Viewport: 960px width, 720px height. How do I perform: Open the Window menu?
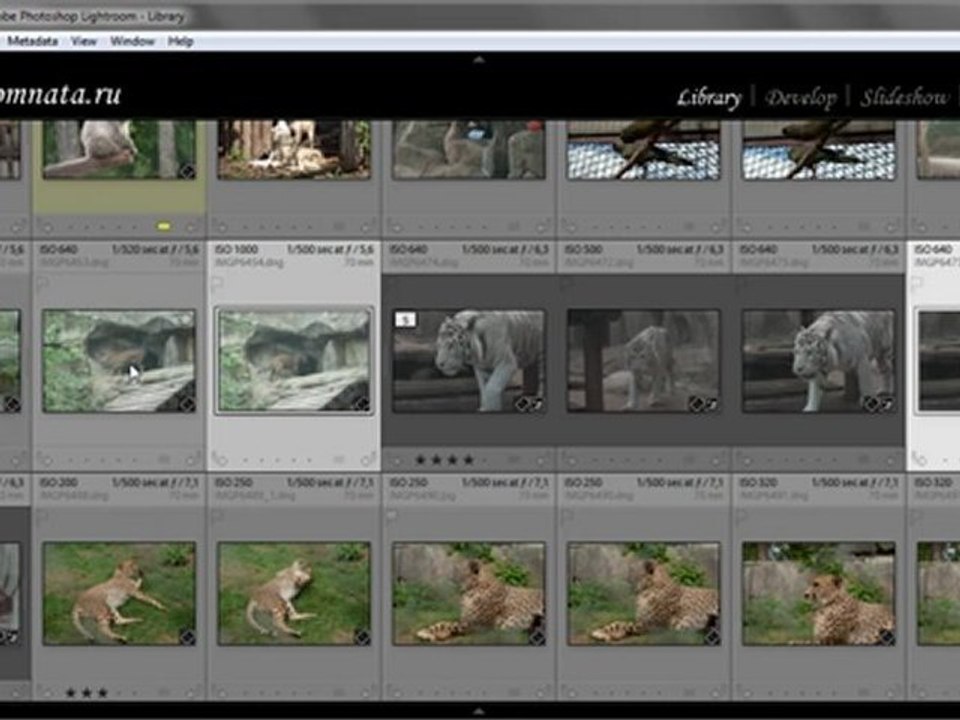click(x=132, y=41)
